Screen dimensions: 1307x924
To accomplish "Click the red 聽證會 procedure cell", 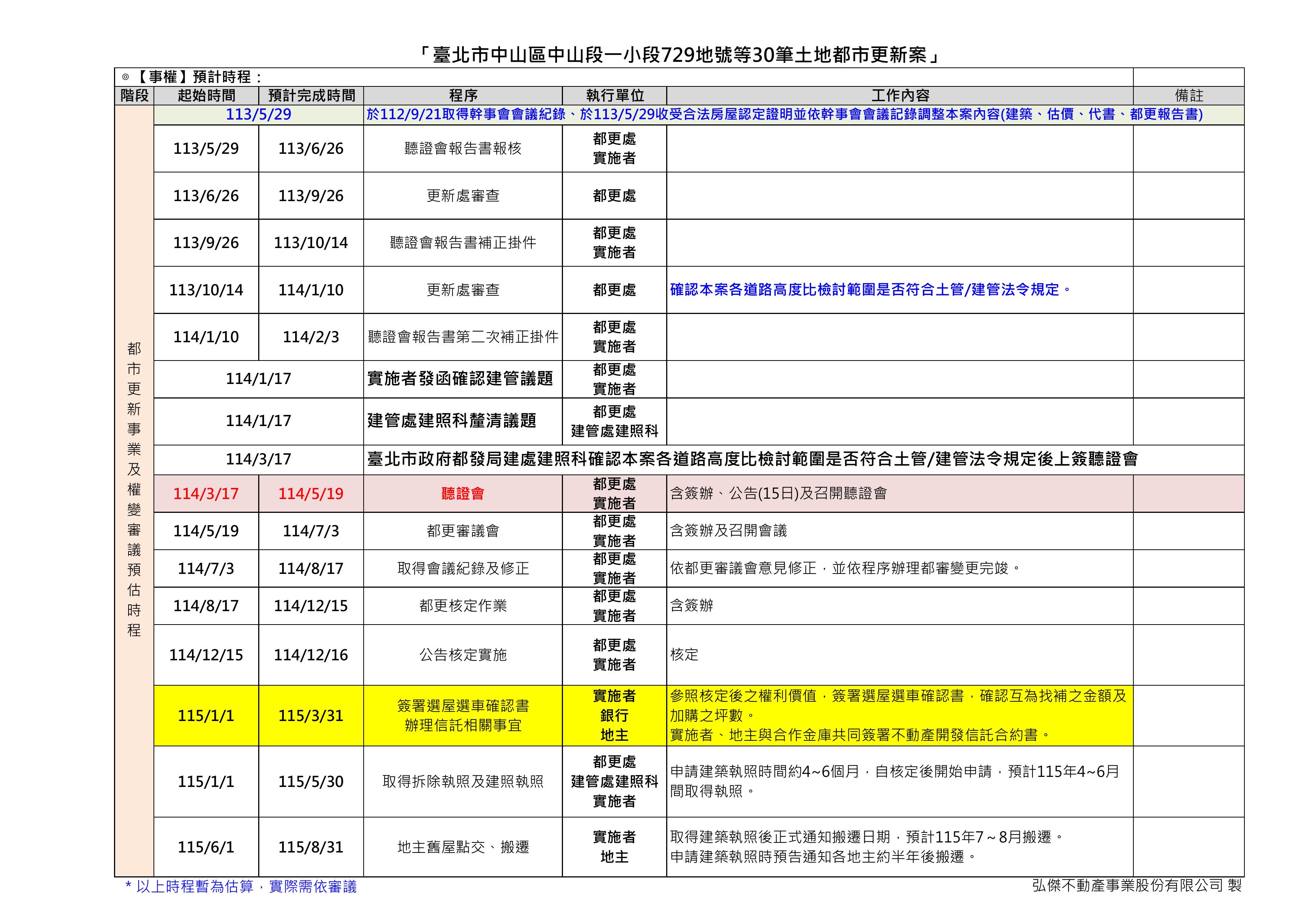I will click(463, 494).
